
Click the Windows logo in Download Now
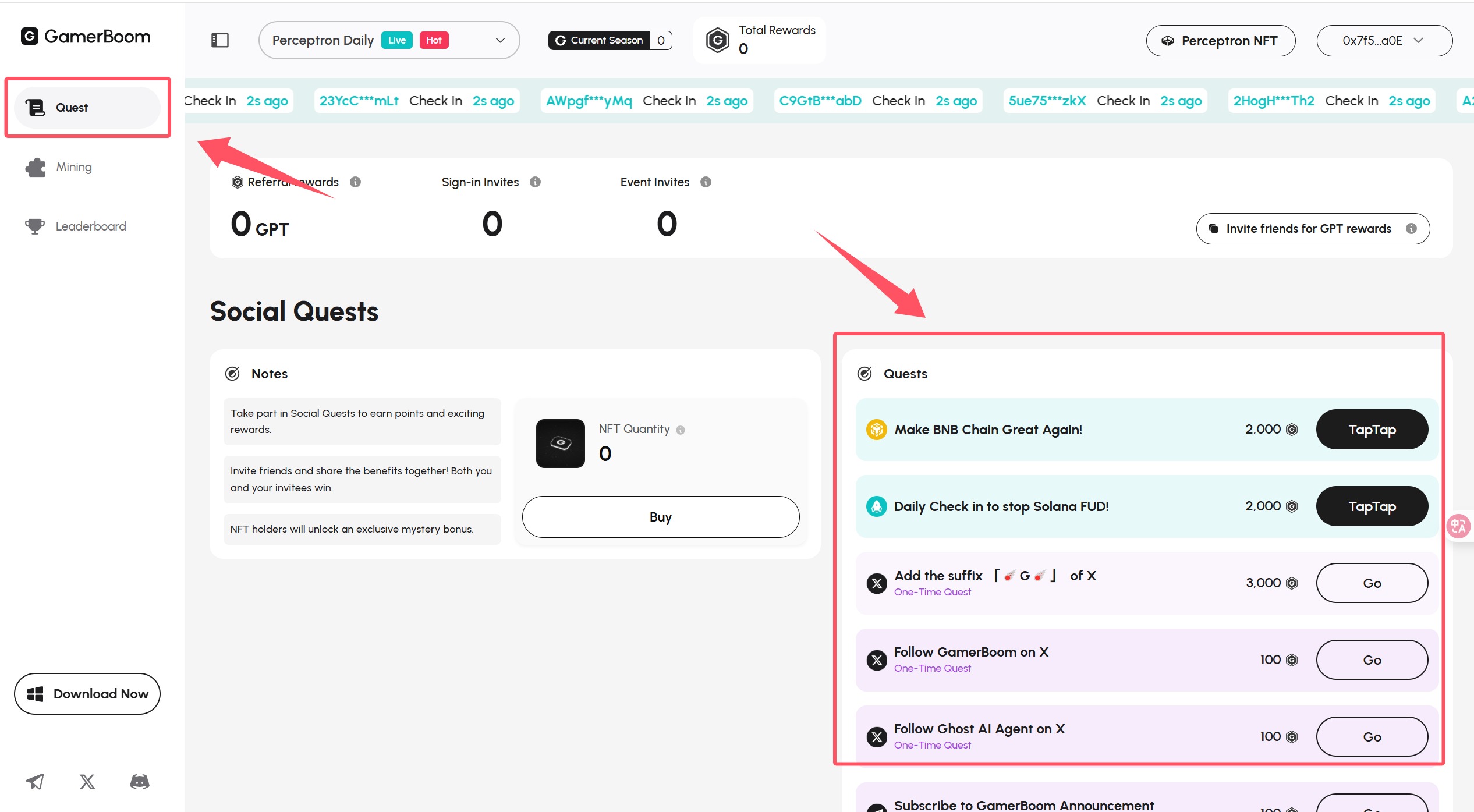(x=35, y=694)
